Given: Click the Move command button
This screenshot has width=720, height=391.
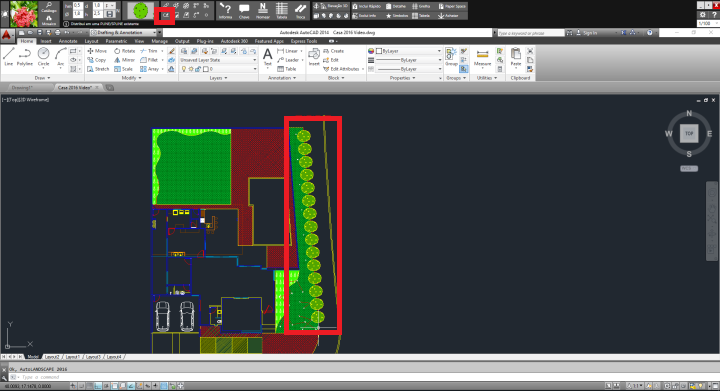Looking at the screenshot, I should [97, 51].
